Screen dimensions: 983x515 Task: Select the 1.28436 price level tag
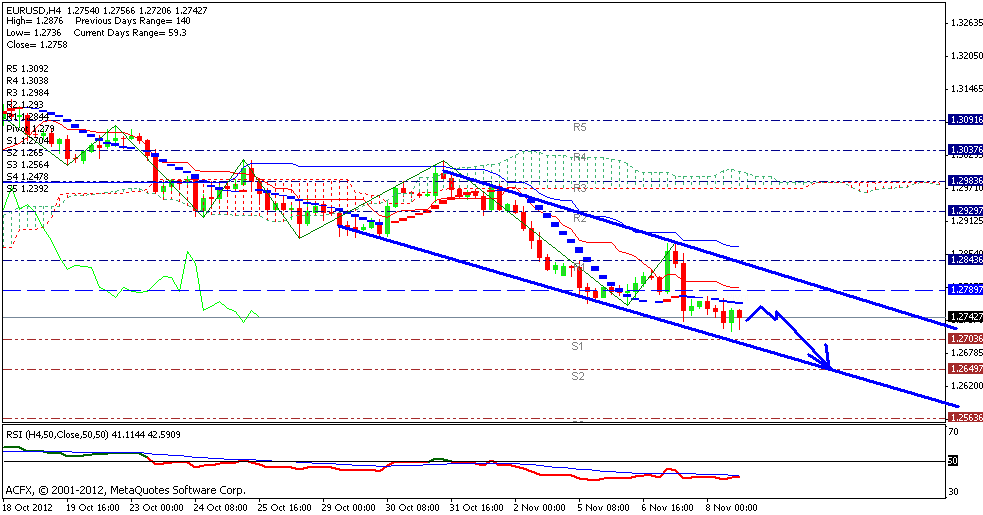965,260
